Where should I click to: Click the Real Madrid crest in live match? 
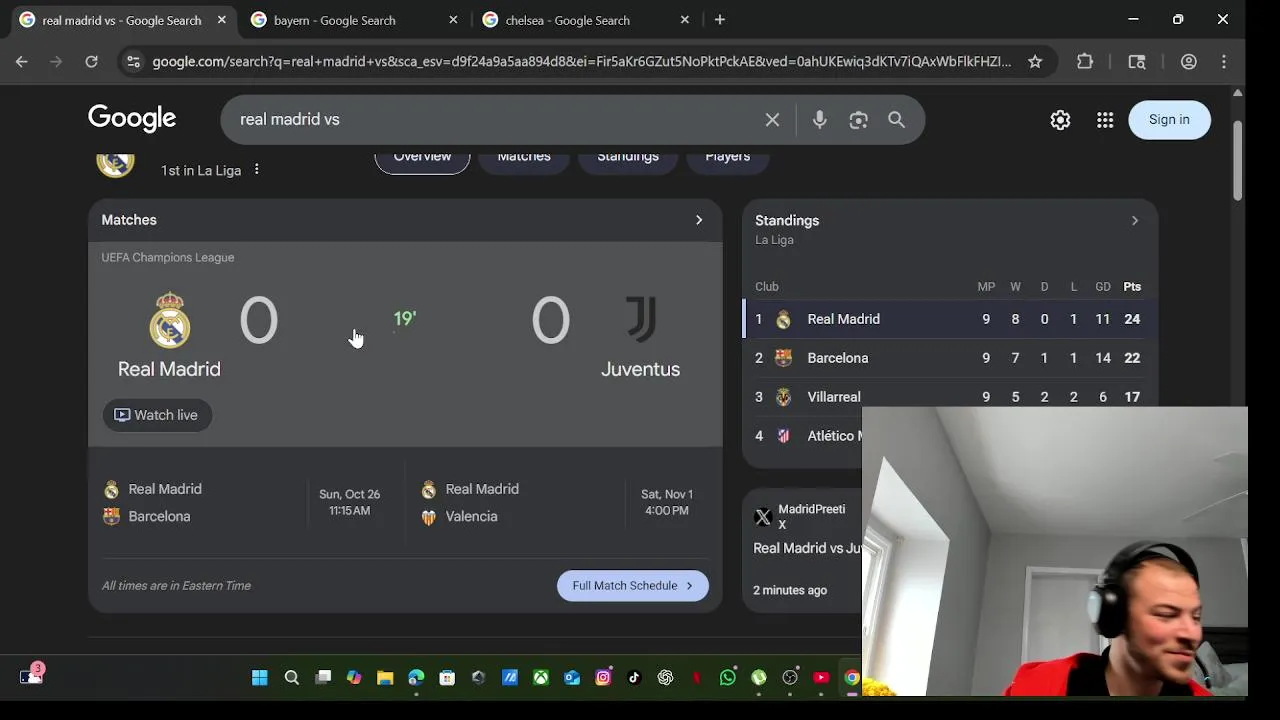[170, 320]
